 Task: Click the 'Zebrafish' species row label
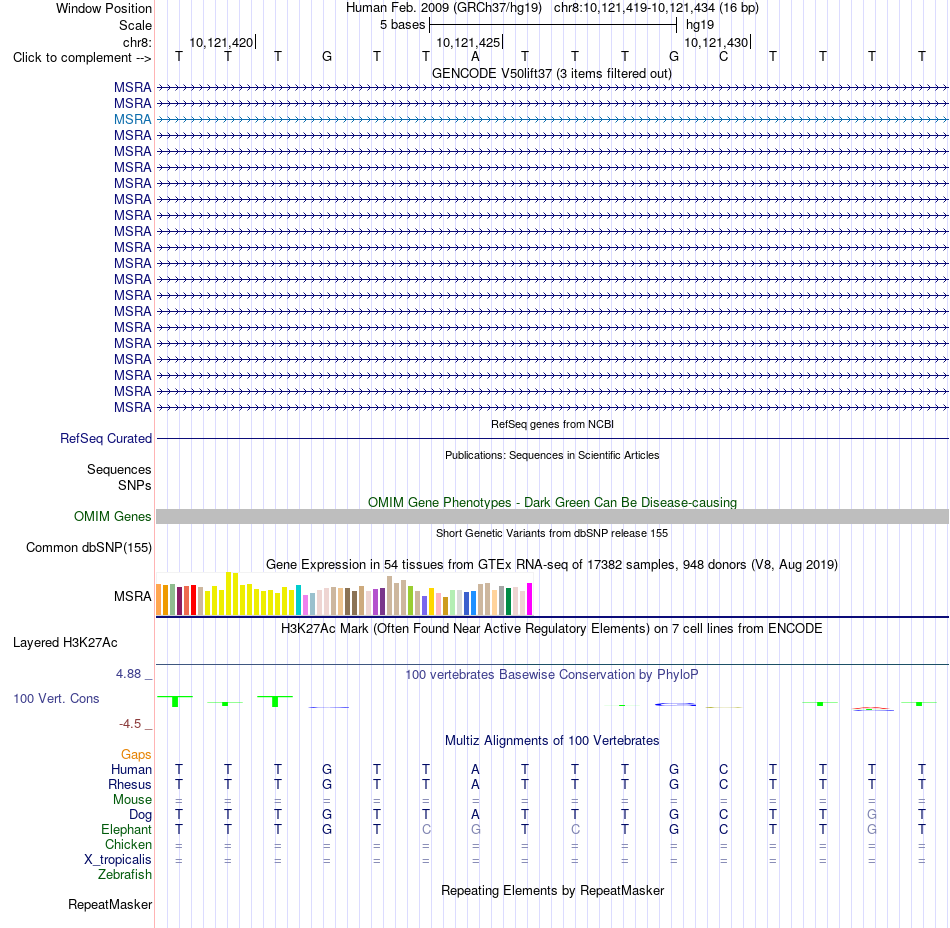point(125,874)
